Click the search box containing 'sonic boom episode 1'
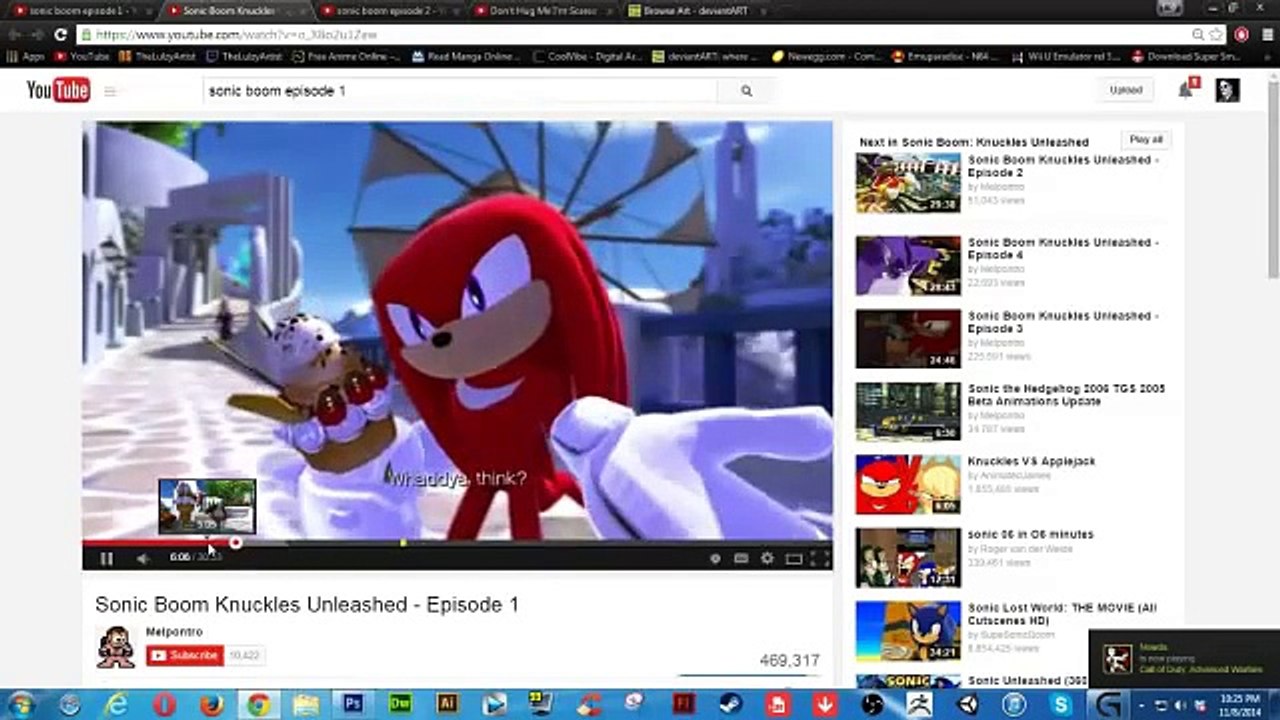 (x=460, y=91)
